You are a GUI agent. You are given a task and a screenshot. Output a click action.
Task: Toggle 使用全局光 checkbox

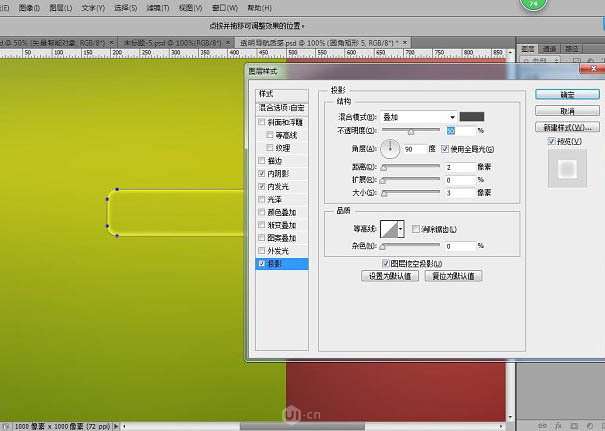[445, 149]
